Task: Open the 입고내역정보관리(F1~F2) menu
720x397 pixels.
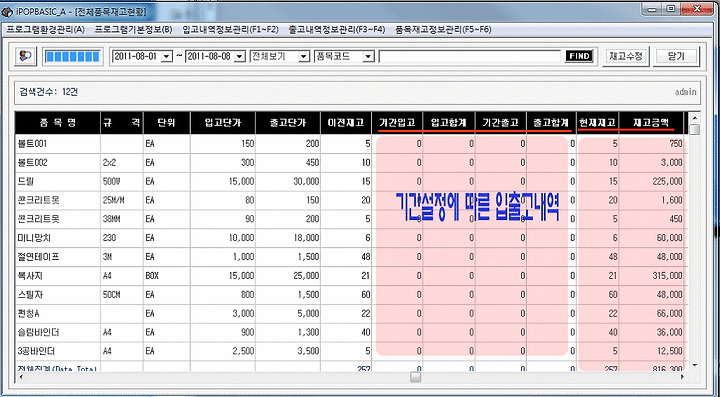Action: [231, 30]
